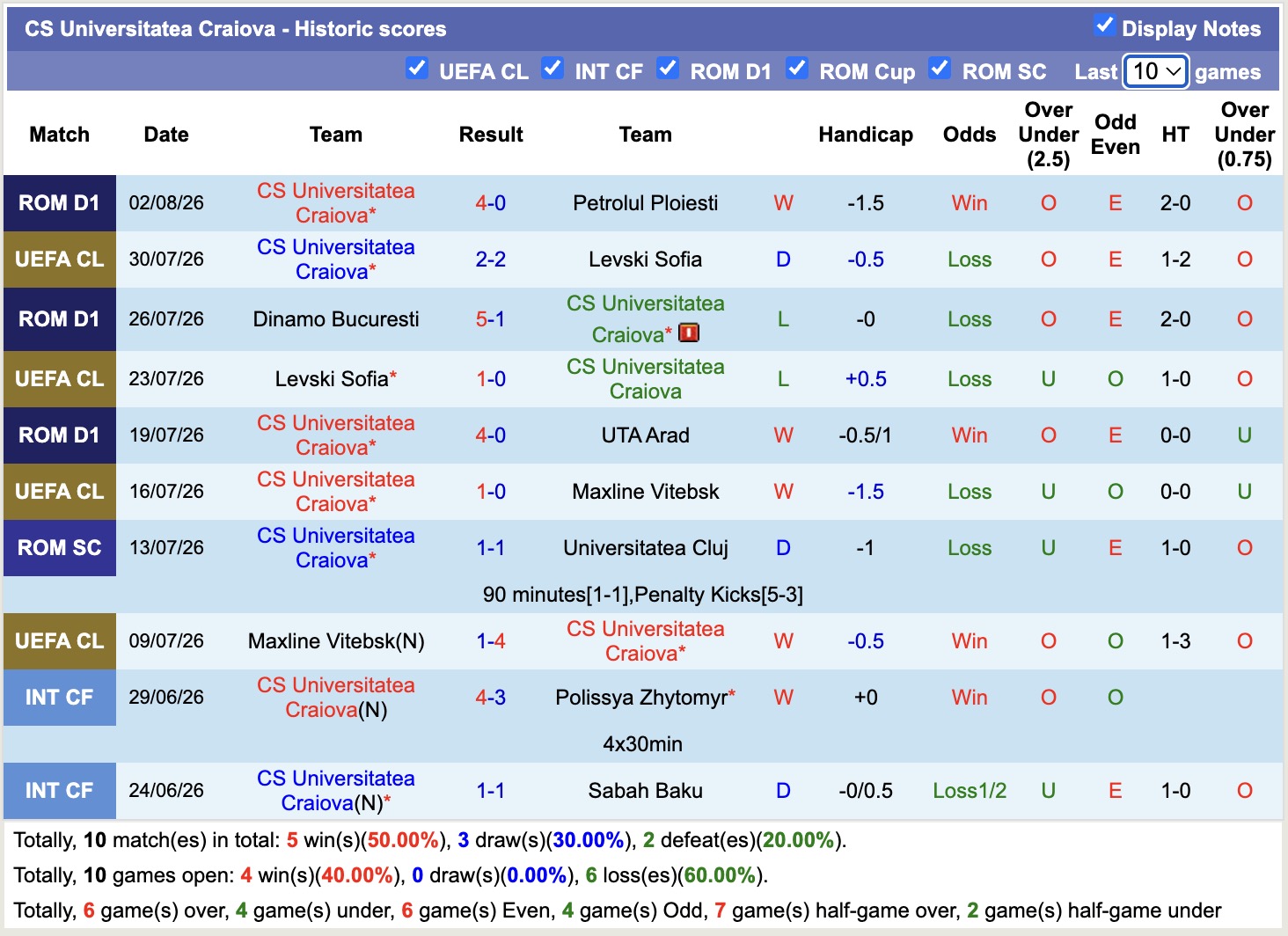Click the date 16/07/26
1288x936 pixels.
[x=166, y=492]
